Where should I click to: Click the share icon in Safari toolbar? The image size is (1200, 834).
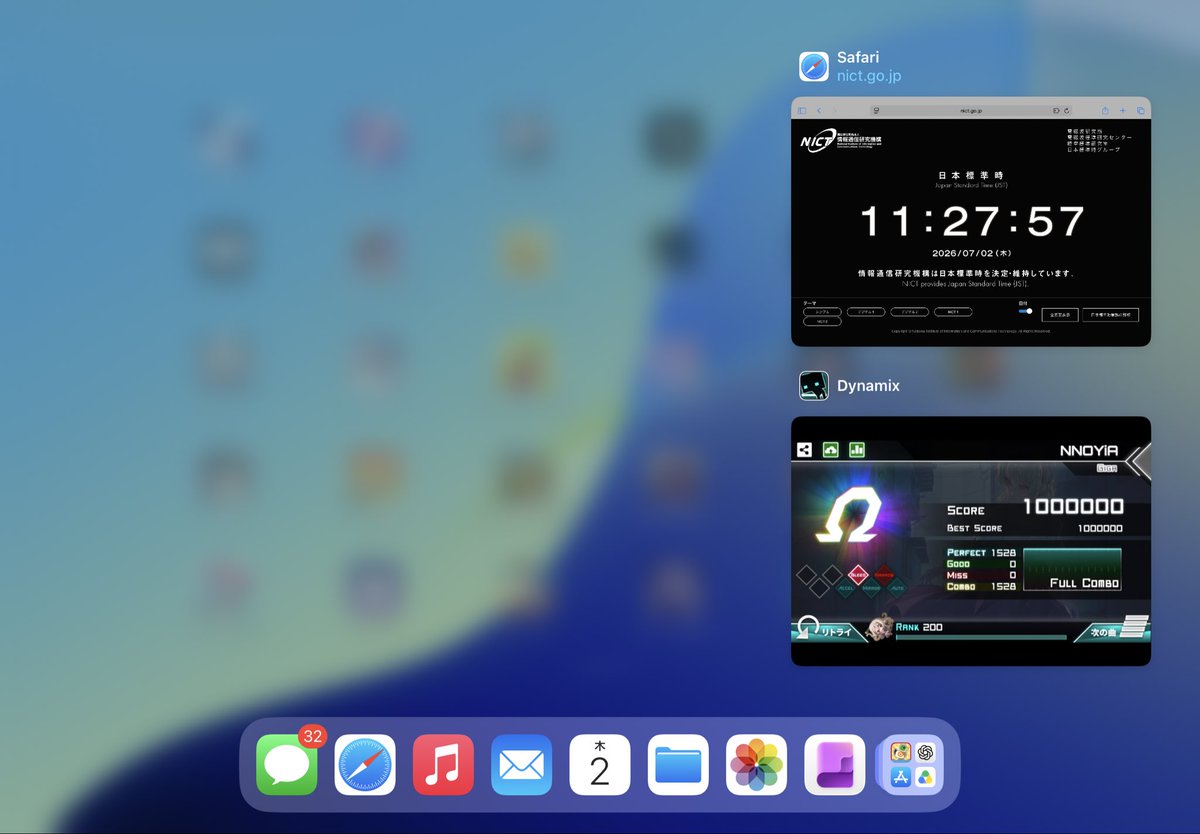coord(1105,110)
